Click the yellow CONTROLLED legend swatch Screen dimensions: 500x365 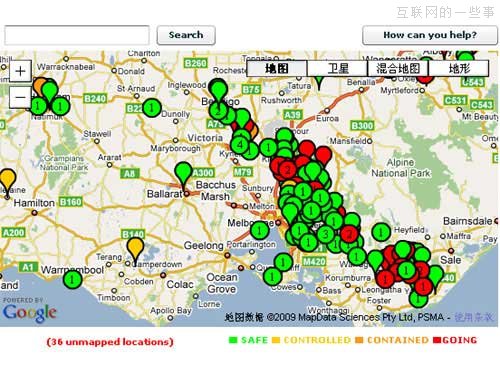[x=276, y=340]
